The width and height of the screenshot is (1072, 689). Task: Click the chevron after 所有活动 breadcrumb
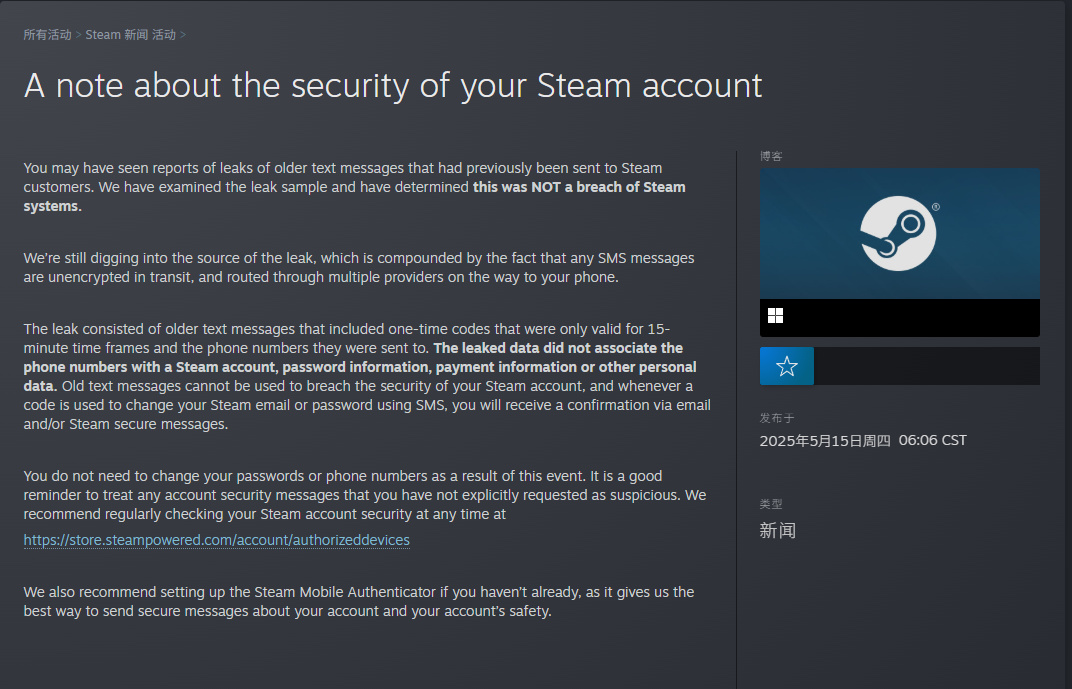pyautogui.click(x=79, y=35)
